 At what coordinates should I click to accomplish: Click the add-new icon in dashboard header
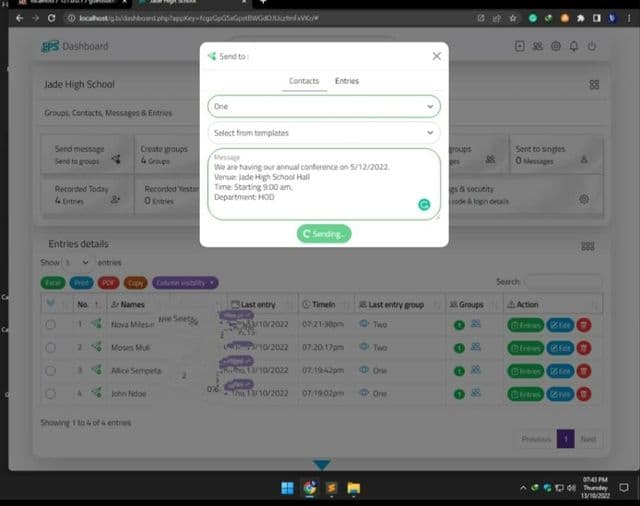pyautogui.click(x=520, y=46)
